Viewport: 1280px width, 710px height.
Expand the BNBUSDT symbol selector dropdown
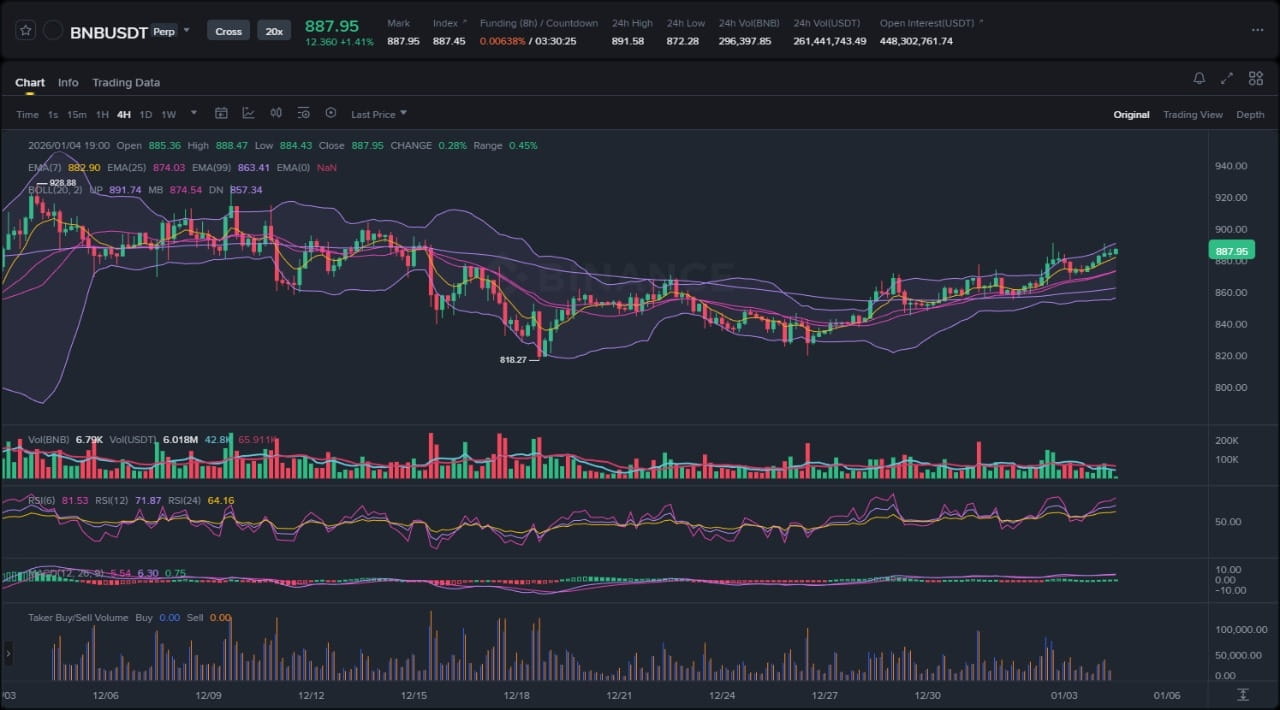coord(186,30)
